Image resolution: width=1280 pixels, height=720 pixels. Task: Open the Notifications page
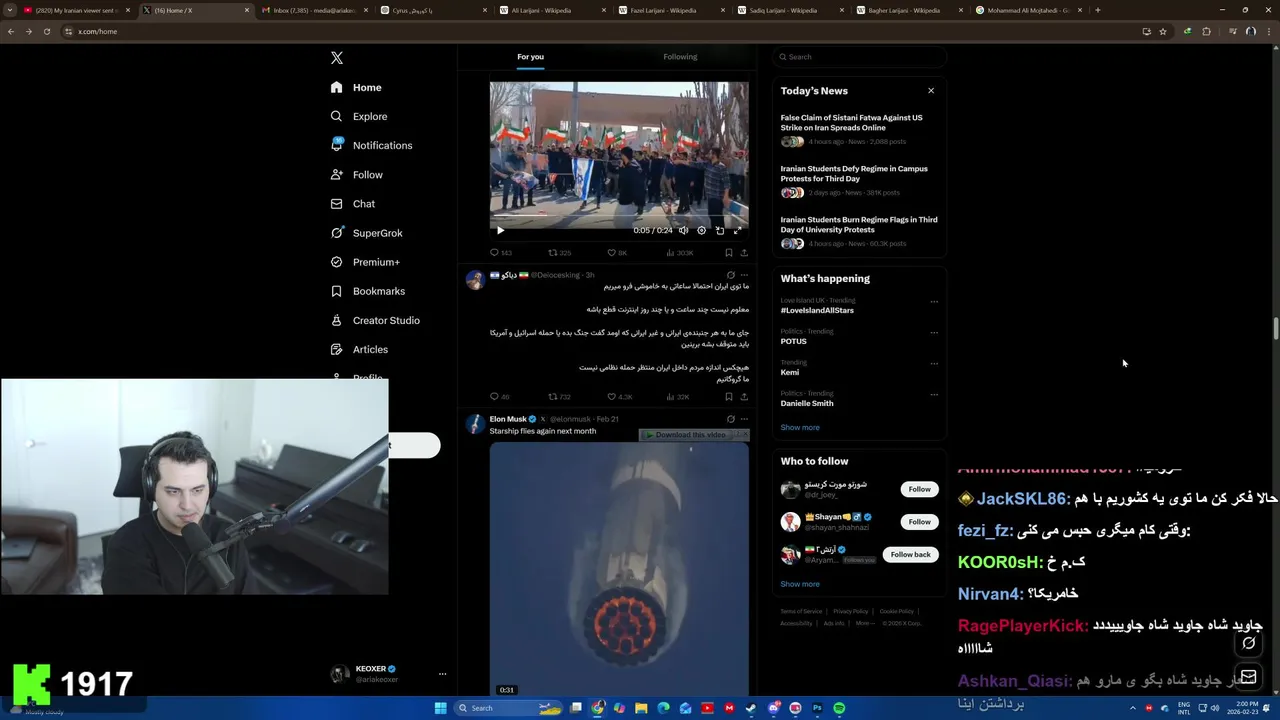pyautogui.click(x=371, y=145)
